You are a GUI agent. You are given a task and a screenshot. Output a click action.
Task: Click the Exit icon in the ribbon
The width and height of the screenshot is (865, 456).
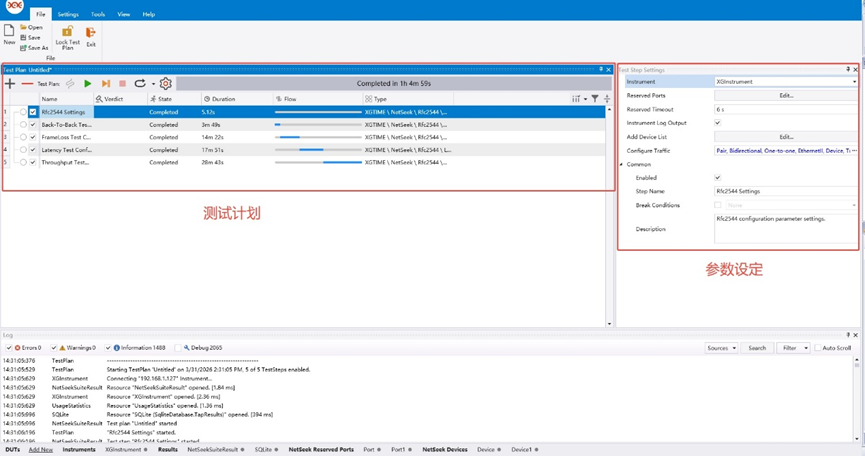point(90,33)
